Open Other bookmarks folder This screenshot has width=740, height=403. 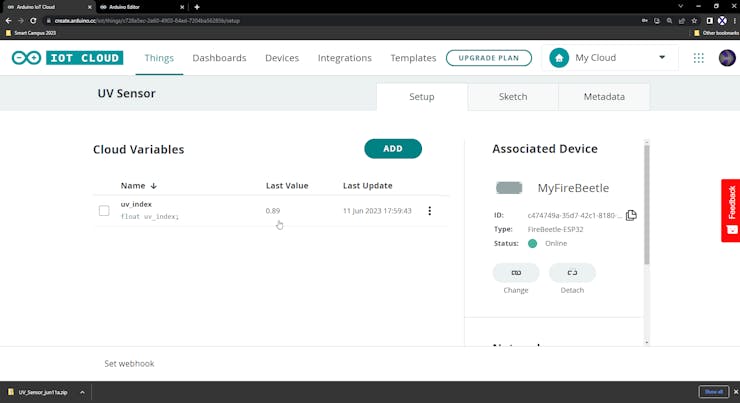[716, 33]
